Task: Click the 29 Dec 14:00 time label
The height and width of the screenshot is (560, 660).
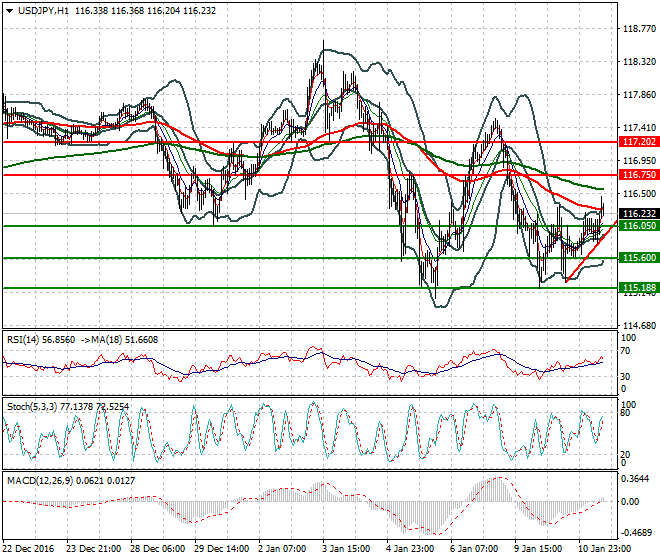Action: [221, 549]
